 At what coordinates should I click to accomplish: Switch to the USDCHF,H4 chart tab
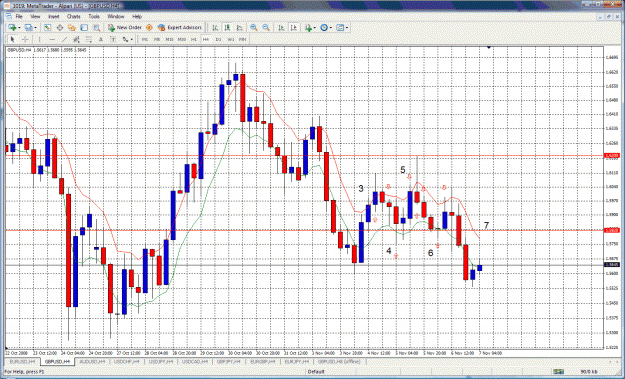[126, 362]
